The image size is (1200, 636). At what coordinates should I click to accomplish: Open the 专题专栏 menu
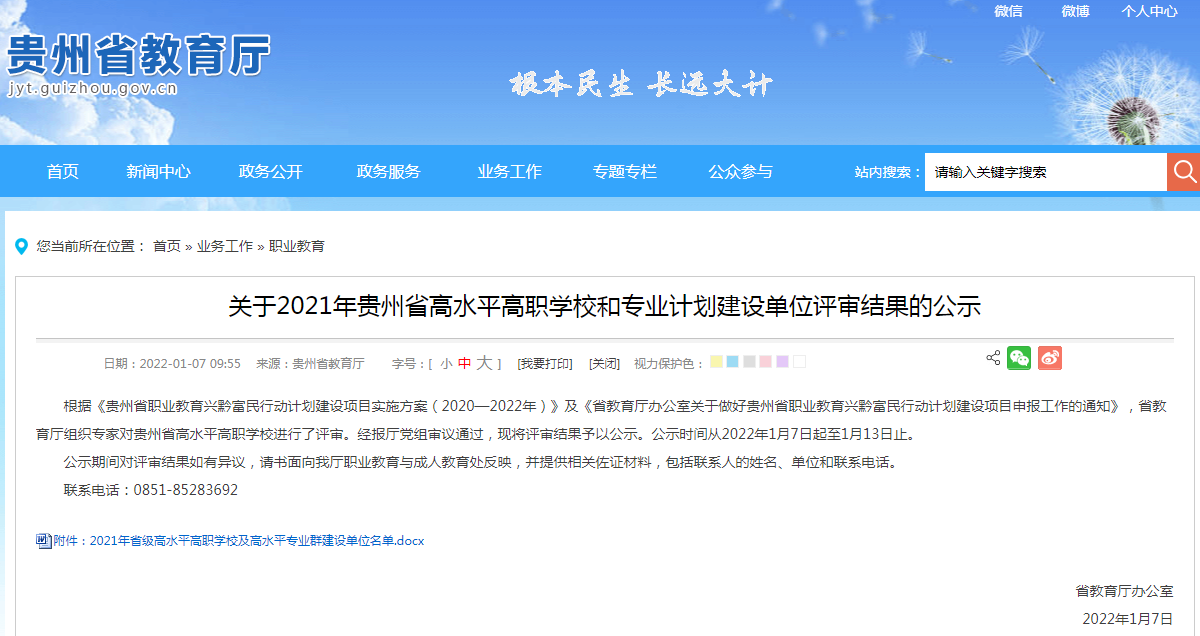624,171
